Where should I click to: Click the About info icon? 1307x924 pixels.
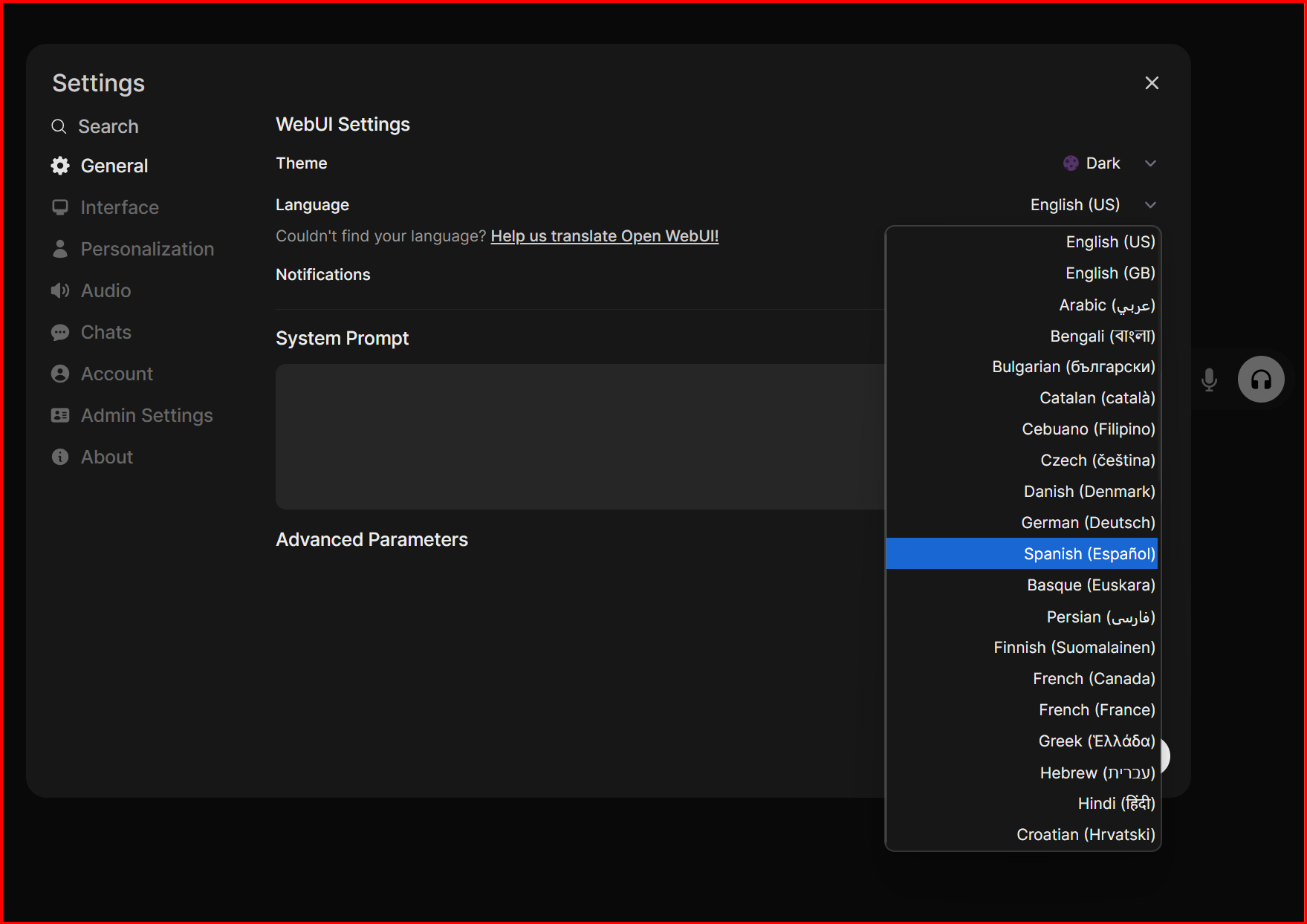click(x=60, y=457)
